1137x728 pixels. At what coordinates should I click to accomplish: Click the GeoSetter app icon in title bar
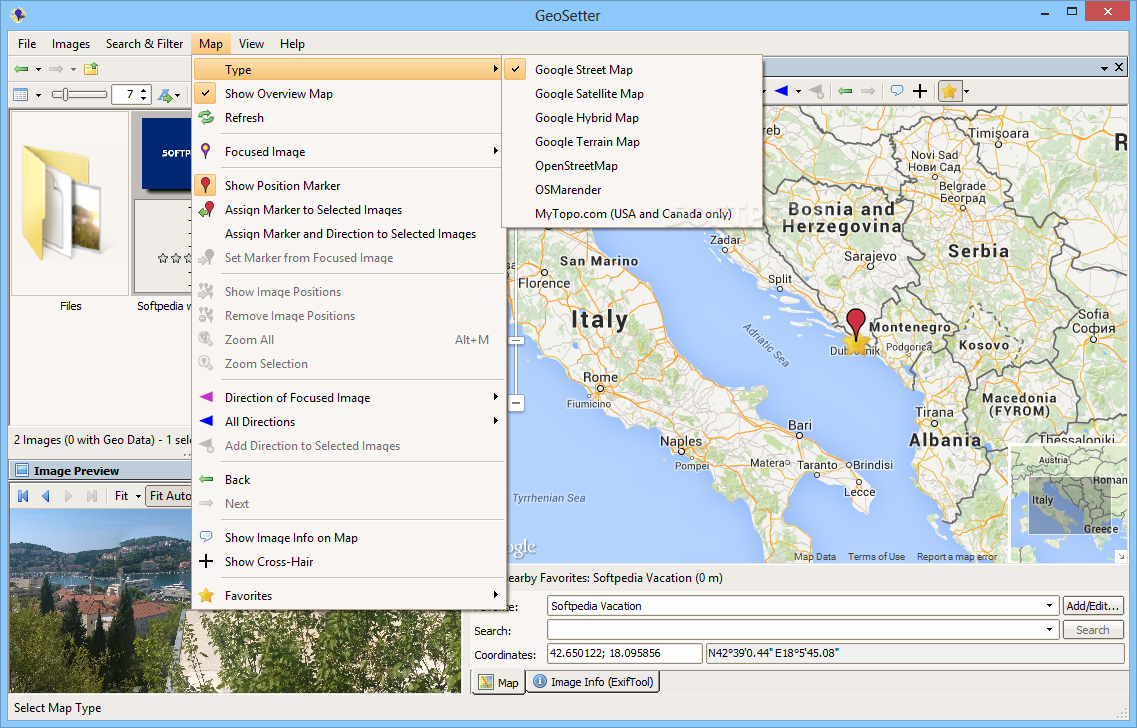coord(18,14)
